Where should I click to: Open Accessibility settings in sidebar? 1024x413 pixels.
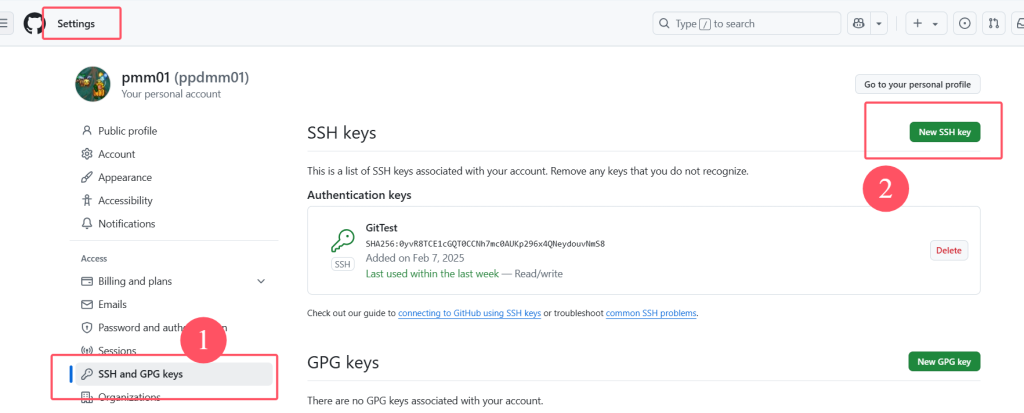click(125, 200)
